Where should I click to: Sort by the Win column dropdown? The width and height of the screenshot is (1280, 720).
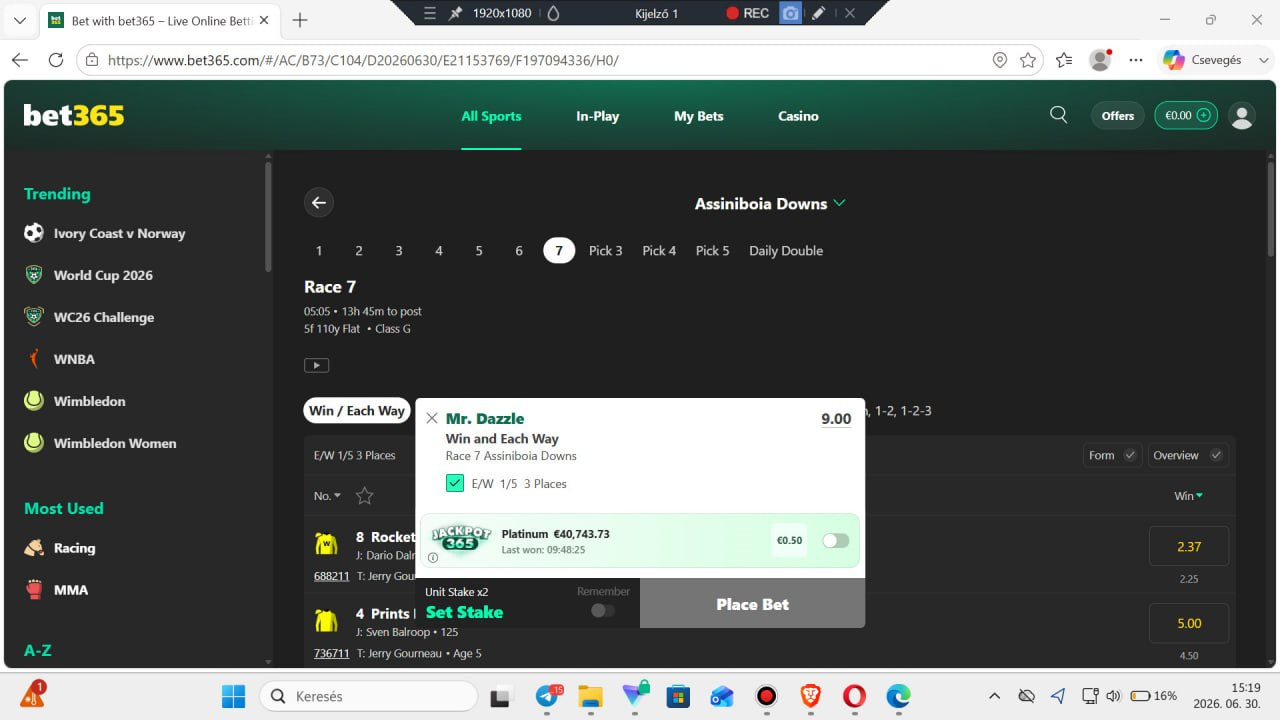[1188, 496]
